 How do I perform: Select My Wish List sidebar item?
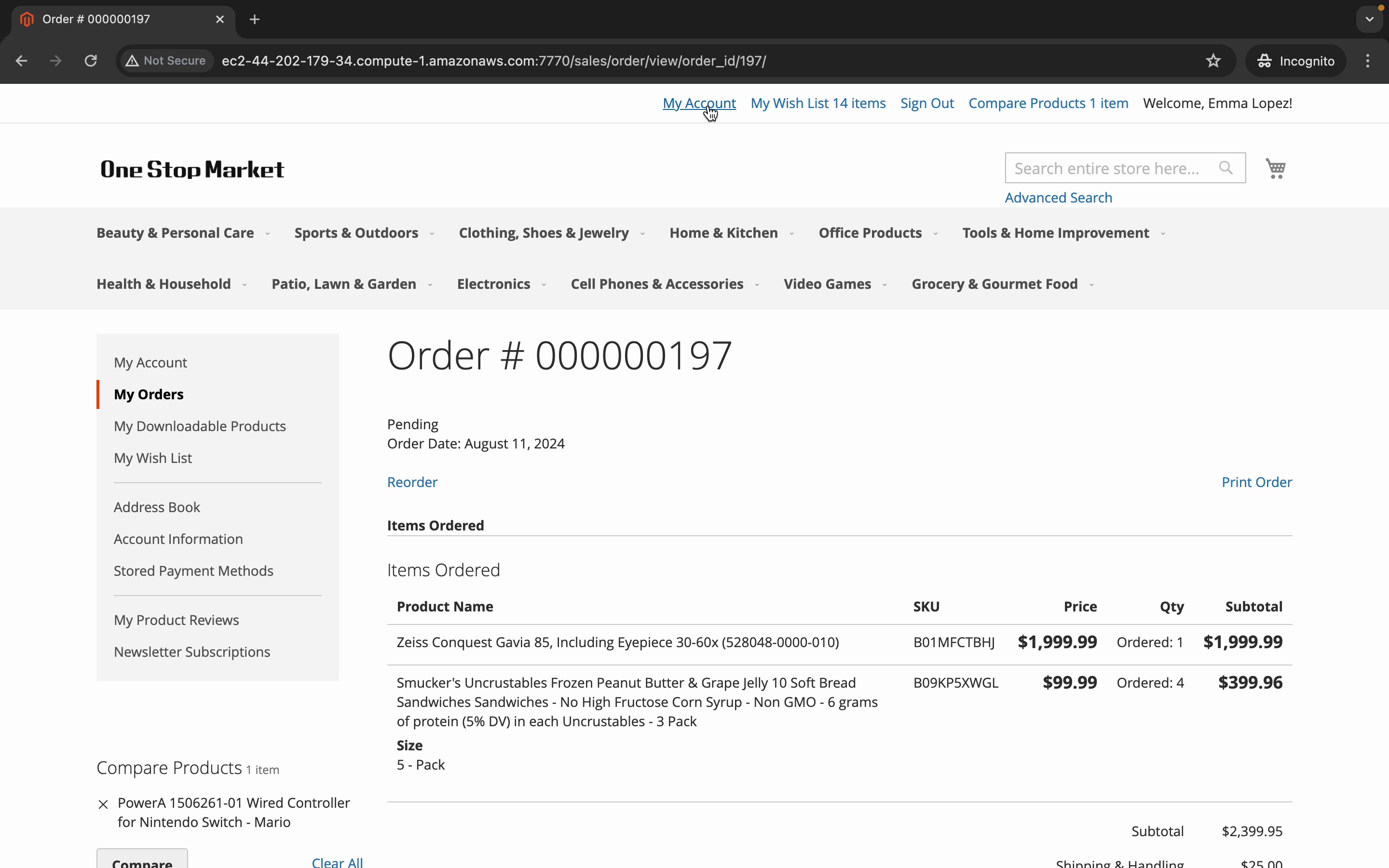click(x=153, y=458)
